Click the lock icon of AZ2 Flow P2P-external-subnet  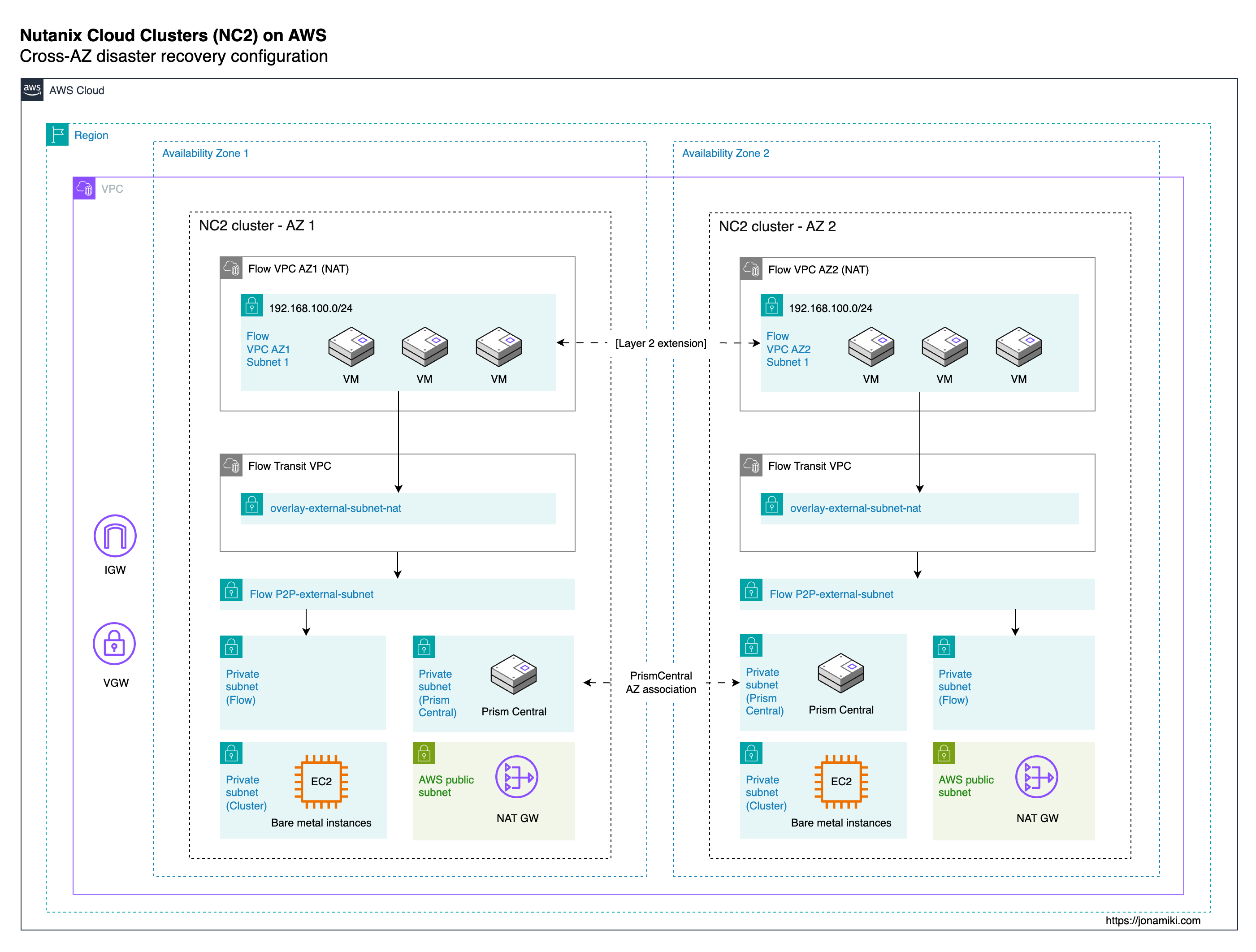point(751,590)
